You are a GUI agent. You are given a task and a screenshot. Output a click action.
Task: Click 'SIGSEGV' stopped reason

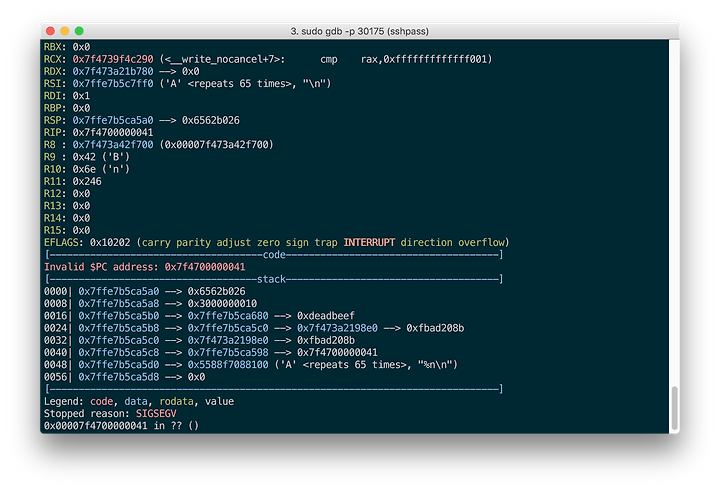pos(156,414)
